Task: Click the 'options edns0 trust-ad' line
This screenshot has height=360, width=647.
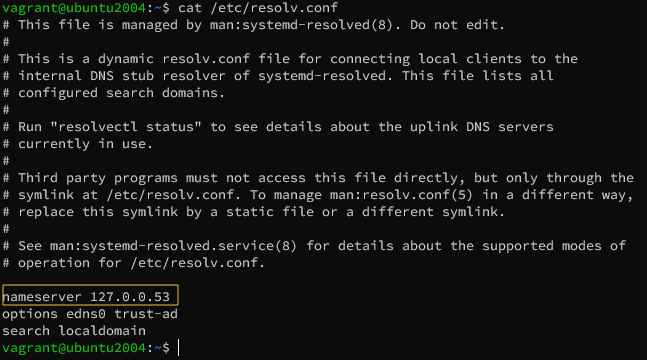Action: point(90,314)
